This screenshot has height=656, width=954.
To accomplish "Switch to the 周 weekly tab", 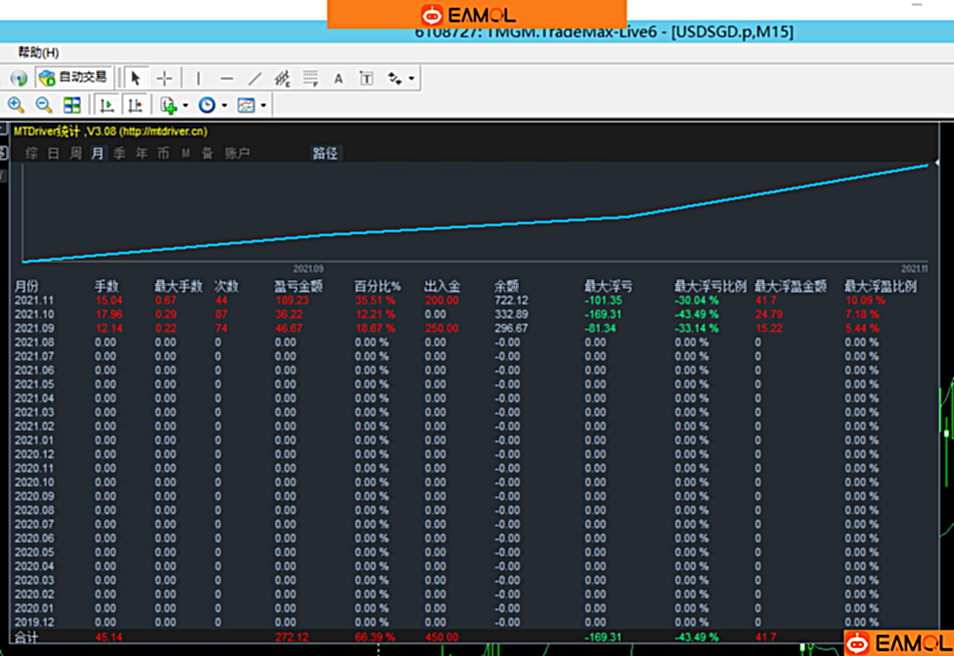I will pyautogui.click(x=75, y=153).
